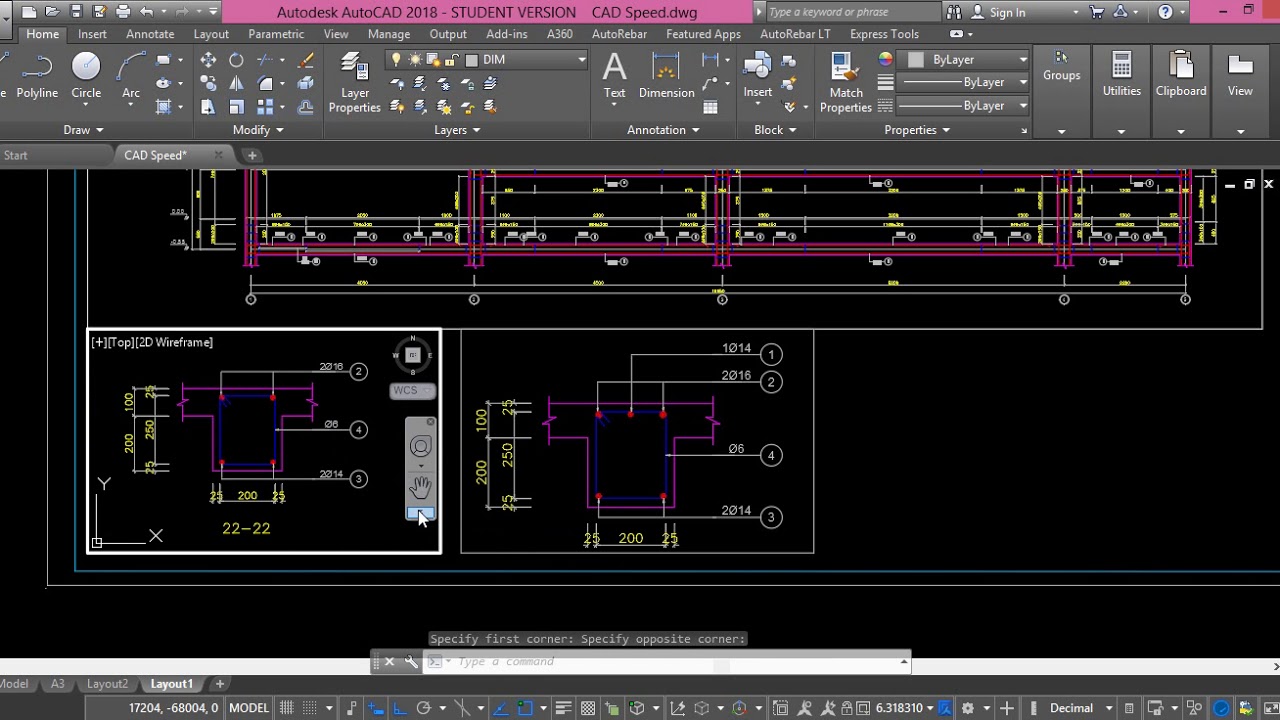Click the object color wheel icon
This screenshot has height=720, width=1280.
(886, 60)
